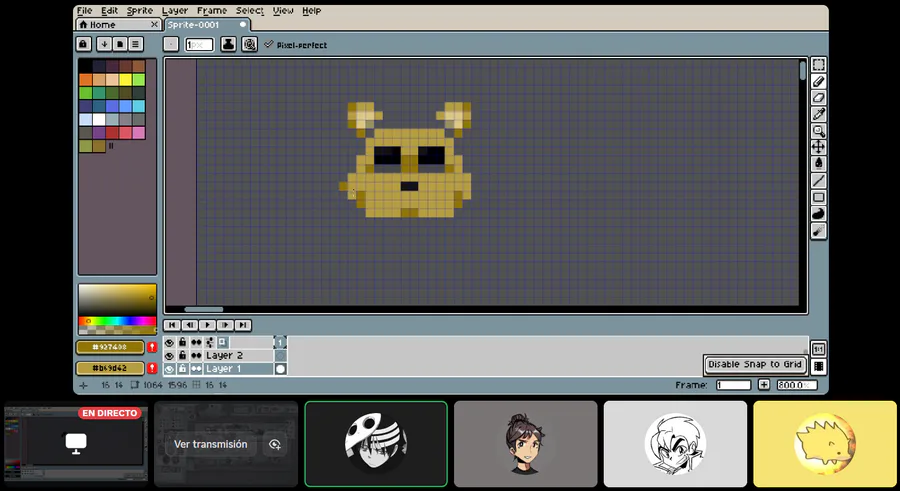900x491 pixels.
Task: Toggle visibility of Layer 2
Action: (169, 355)
